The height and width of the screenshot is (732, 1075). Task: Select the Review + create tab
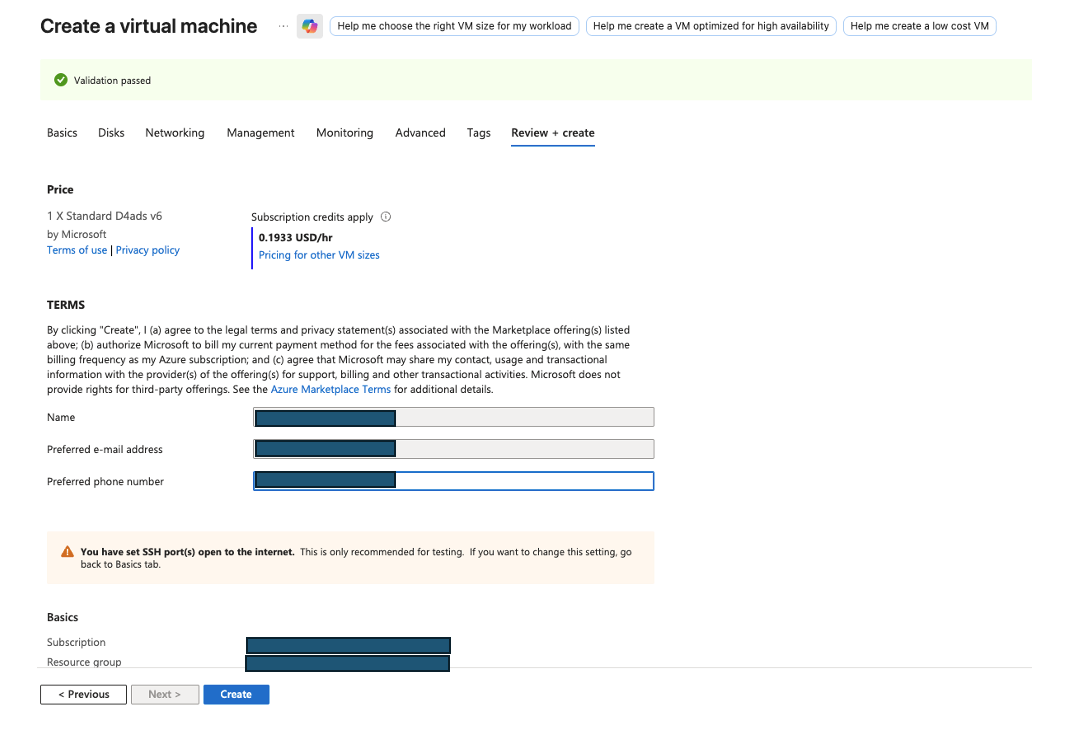[553, 133]
